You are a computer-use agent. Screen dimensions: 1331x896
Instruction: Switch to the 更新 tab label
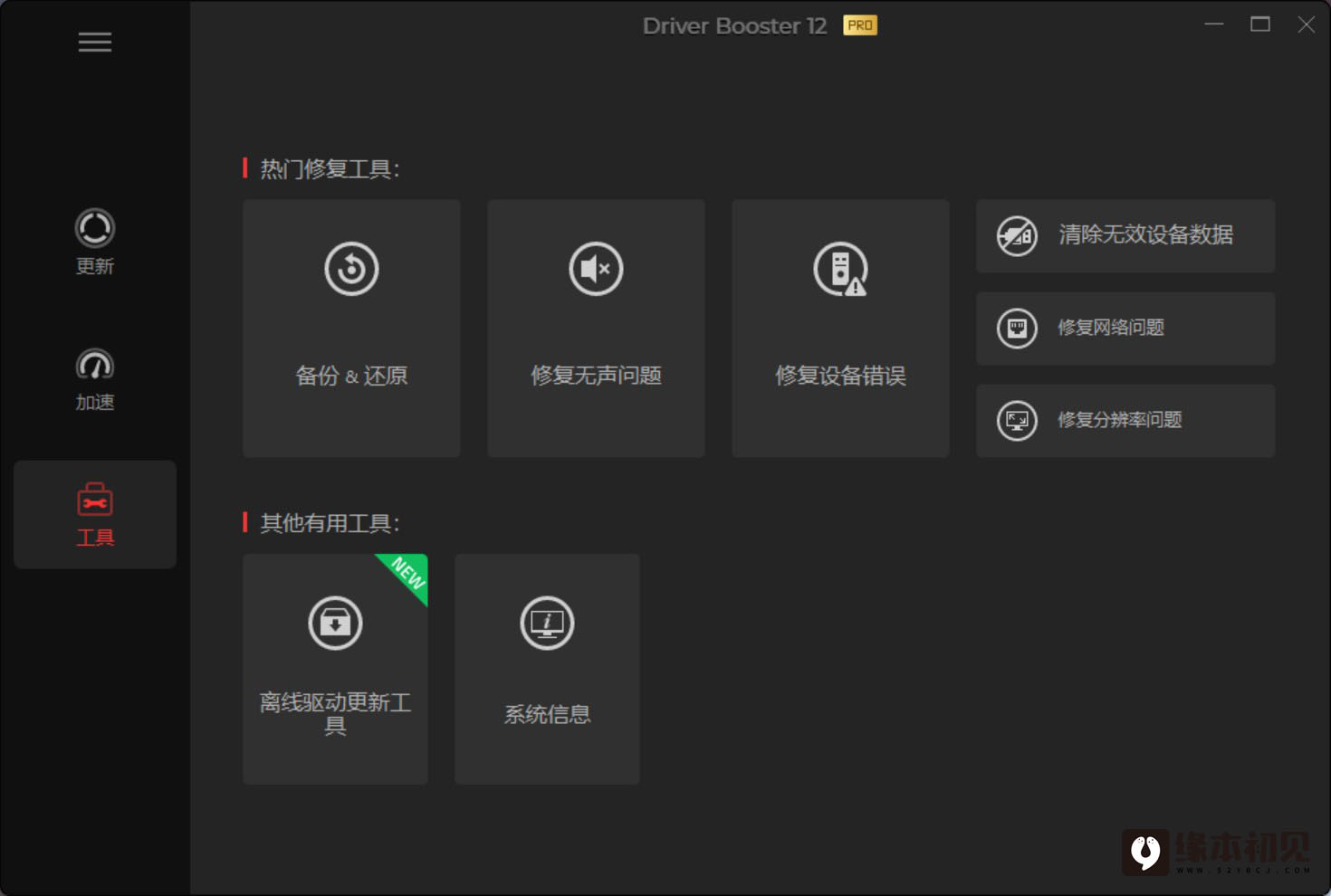coord(95,266)
